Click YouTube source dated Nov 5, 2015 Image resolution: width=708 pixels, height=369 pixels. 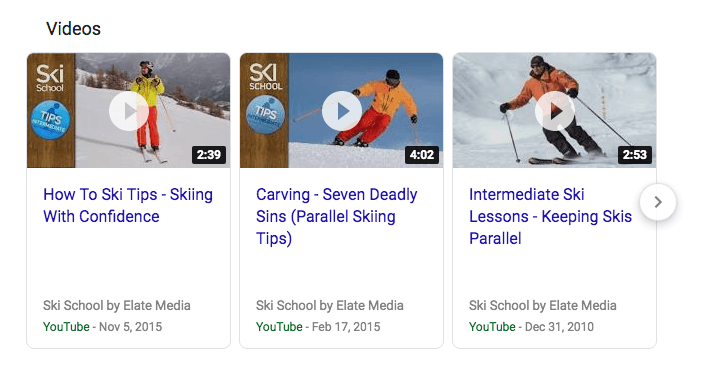[66, 327]
